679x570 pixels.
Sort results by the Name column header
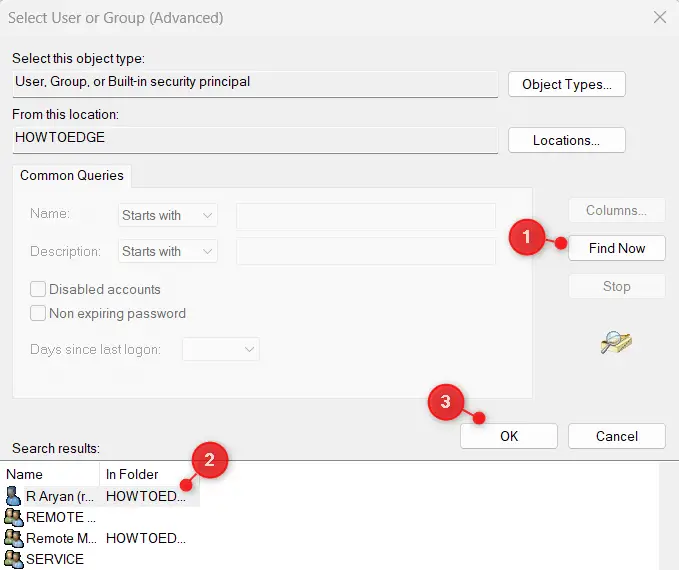click(x=51, y=474)
